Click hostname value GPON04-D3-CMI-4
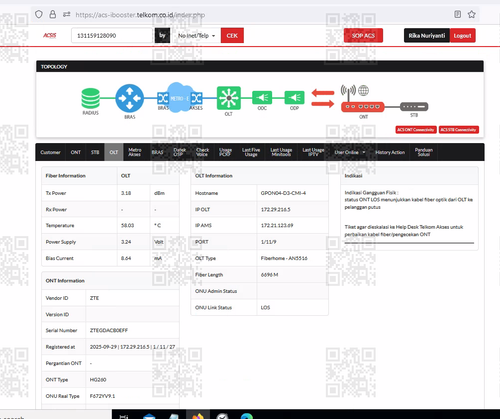The image size is (500, 419). [283, 193]
